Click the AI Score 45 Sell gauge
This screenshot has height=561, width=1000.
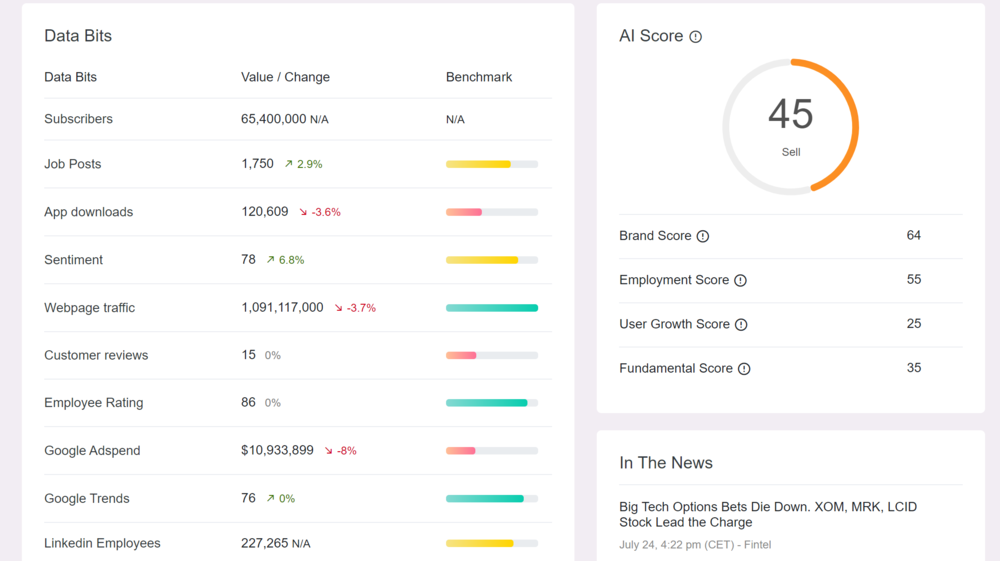791,127
